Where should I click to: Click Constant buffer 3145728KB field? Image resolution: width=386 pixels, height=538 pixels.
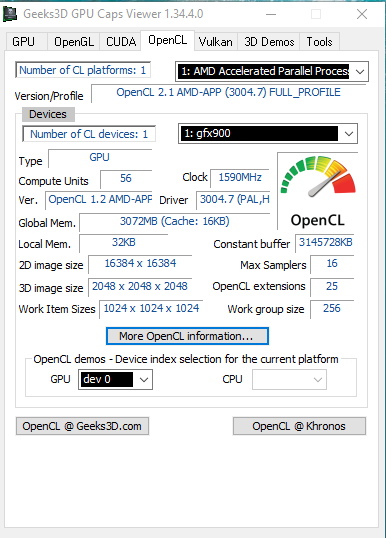pyautogui.click(x=325, y=243)
